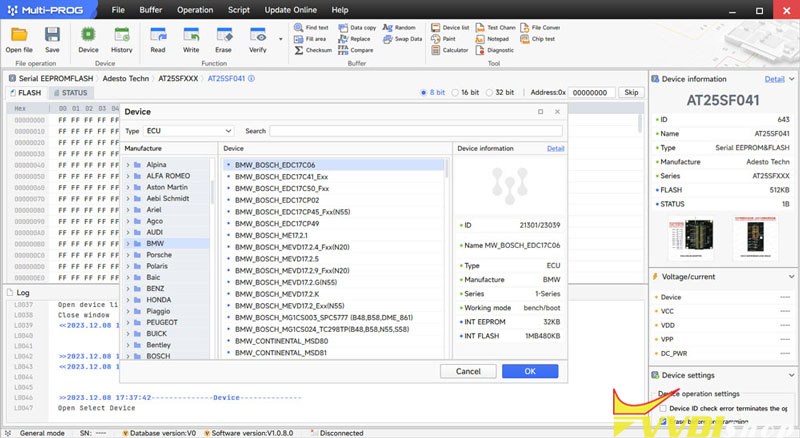800x438 pixels.
Task: Enable Device ID check error terminates option
Action: tap(663, 408)
